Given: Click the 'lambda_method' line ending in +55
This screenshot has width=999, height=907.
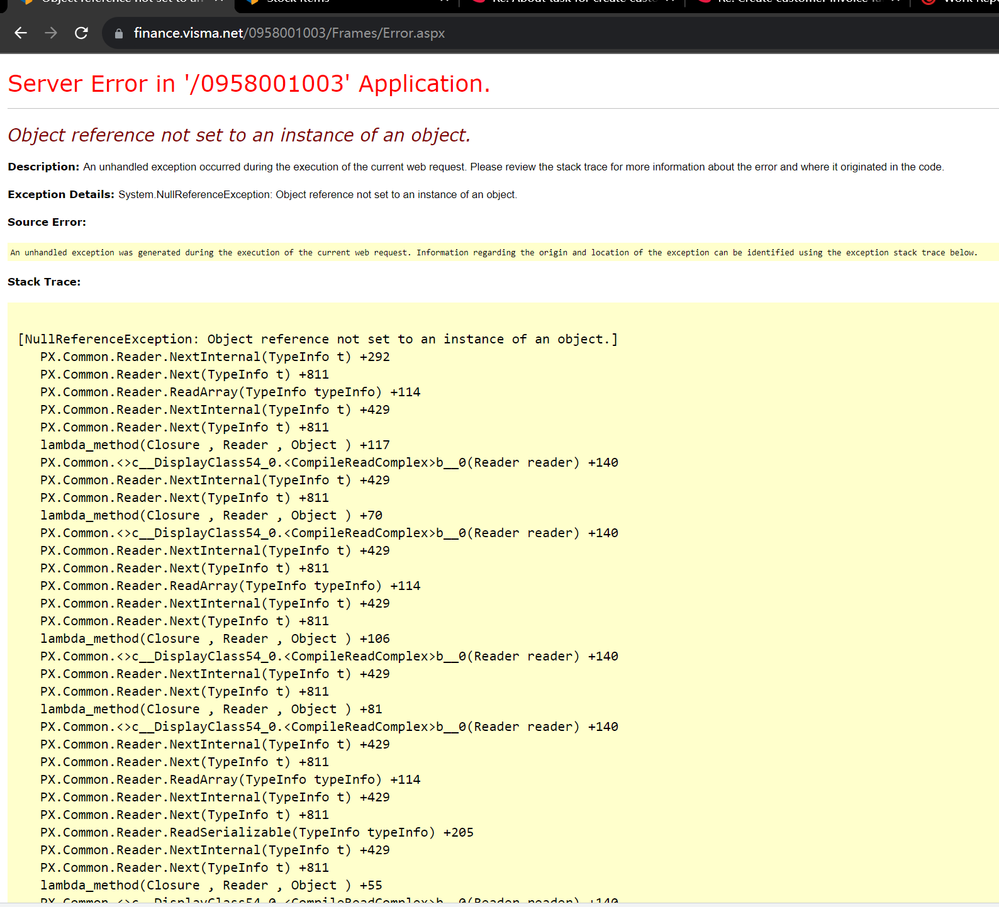Looking at the screenshot, I should (211, 885).
